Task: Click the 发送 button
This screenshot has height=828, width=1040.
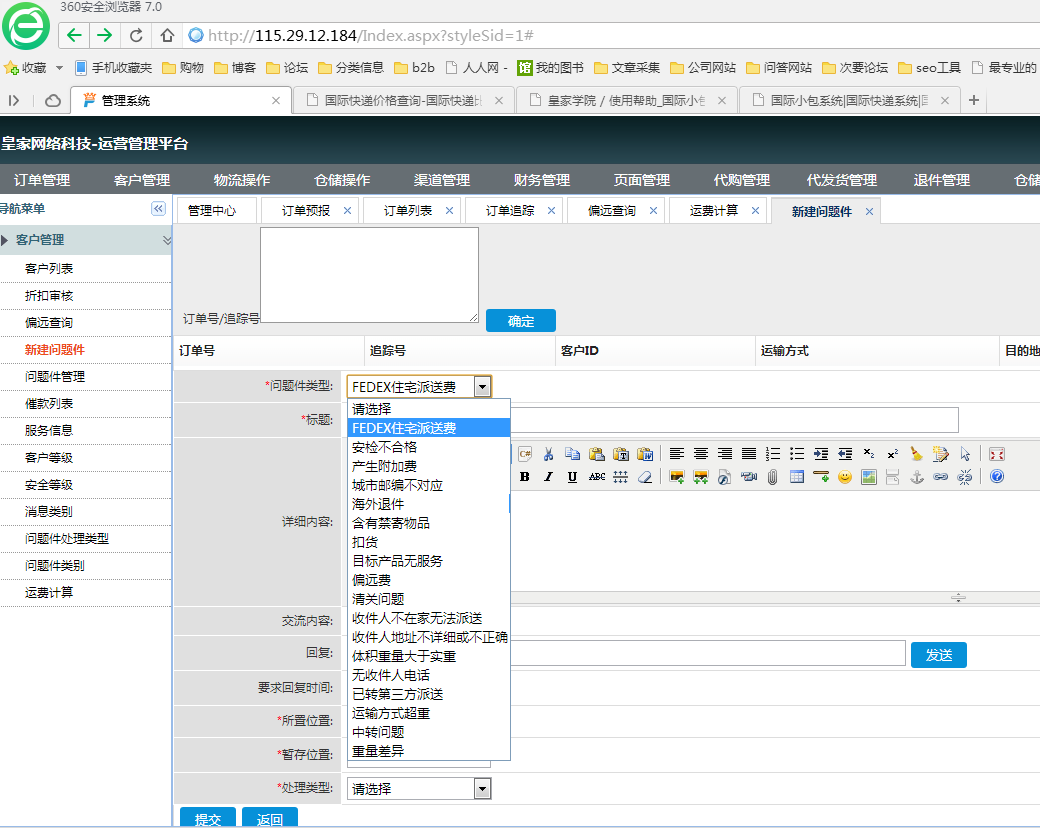Action: tap(939, 655)
